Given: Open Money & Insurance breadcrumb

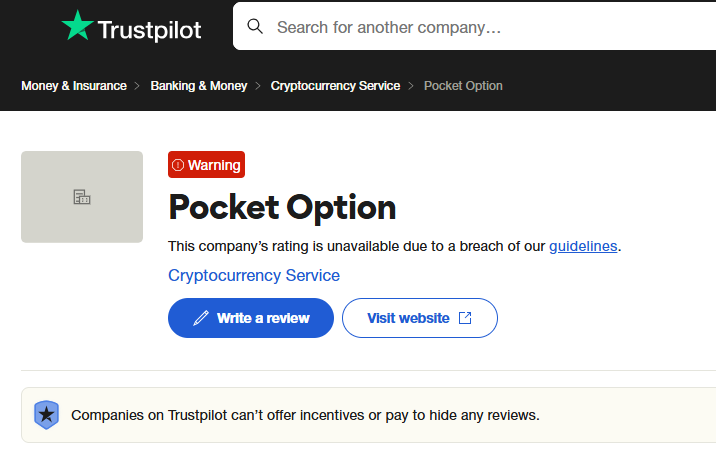Looking at the screenshot, I should tap(74, 86).
